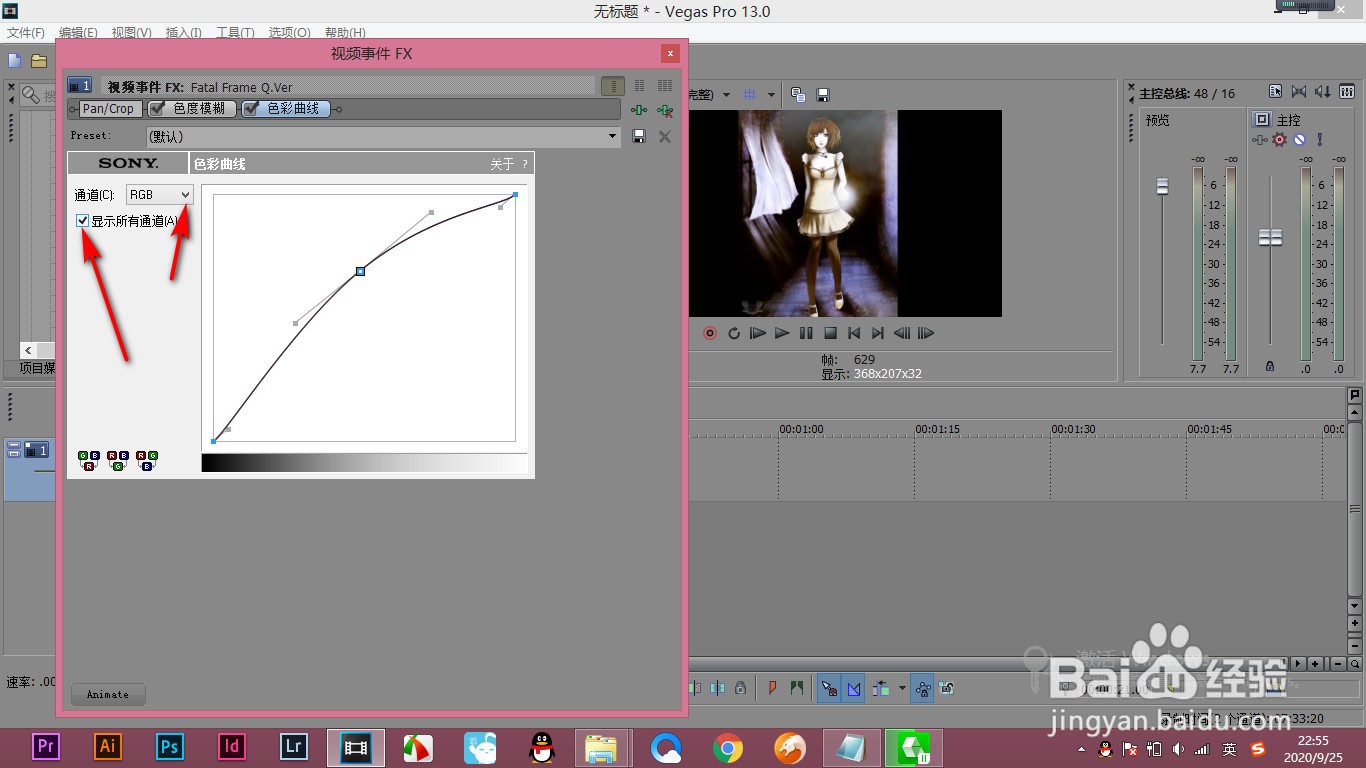This screenshot has height=768, width=1366.
Task: Uncheck the 显示所有通道 checkbox
Action: coord(82,221)
